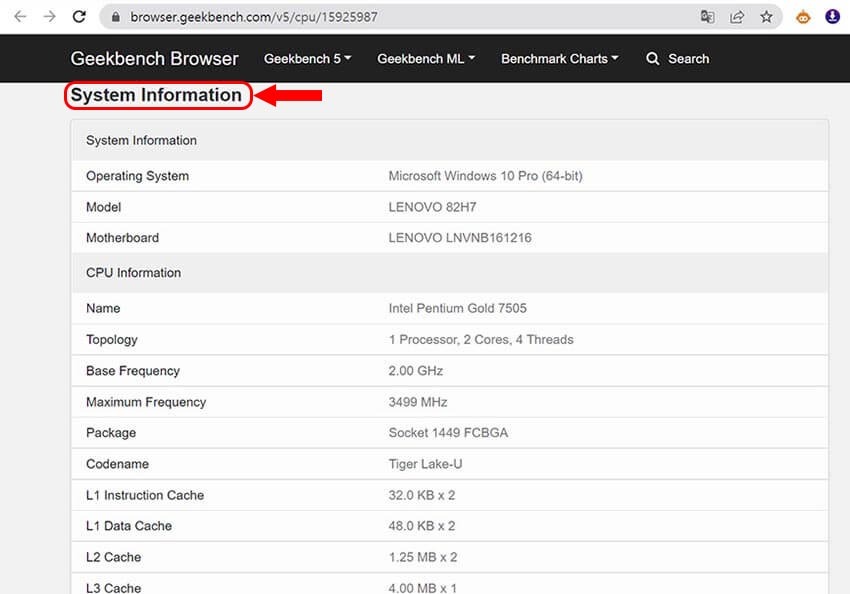The height and width of the screenshot is (594, 850).
Task: Click the Search link in navbar
Action: coord(688,59)
